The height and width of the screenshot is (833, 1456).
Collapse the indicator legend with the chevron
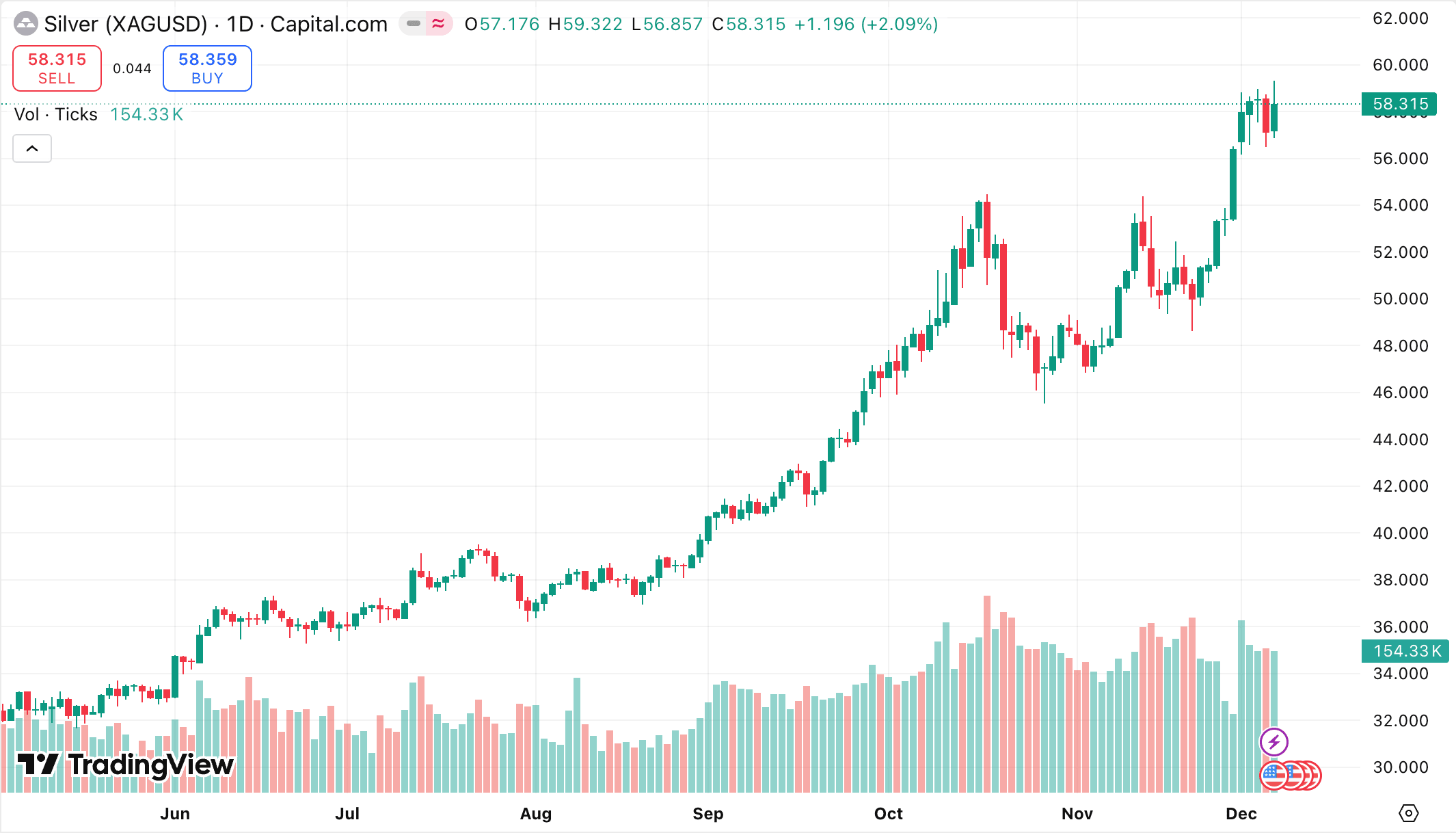click(x=32, y=148)
